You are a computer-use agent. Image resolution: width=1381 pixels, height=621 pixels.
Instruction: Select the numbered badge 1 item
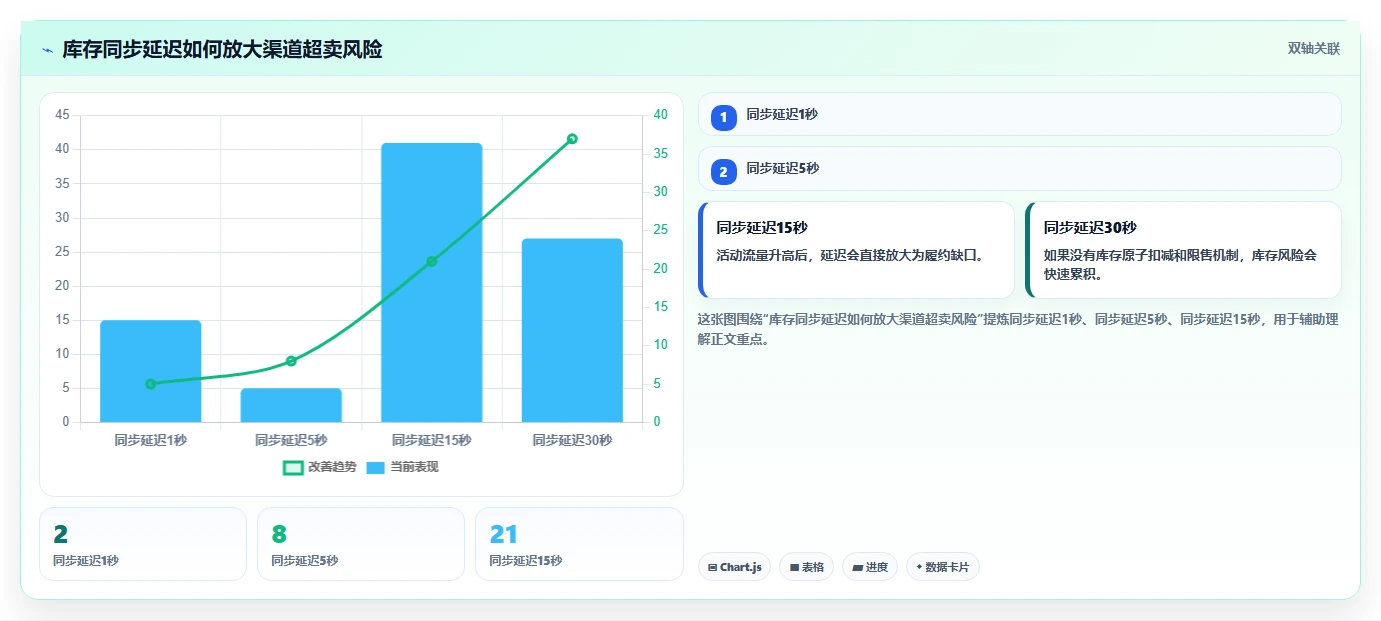tap(724, 117)
